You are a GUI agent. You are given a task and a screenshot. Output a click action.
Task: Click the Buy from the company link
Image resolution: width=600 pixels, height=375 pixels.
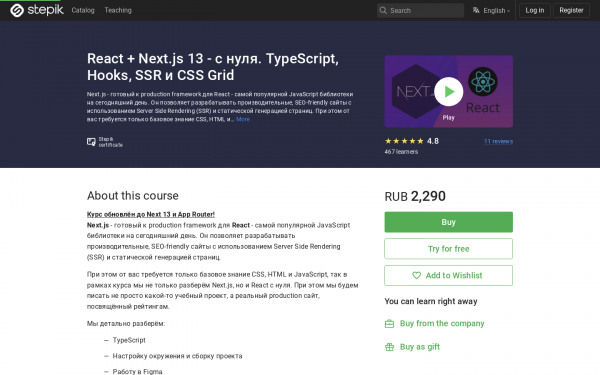[x=442, y=324]
